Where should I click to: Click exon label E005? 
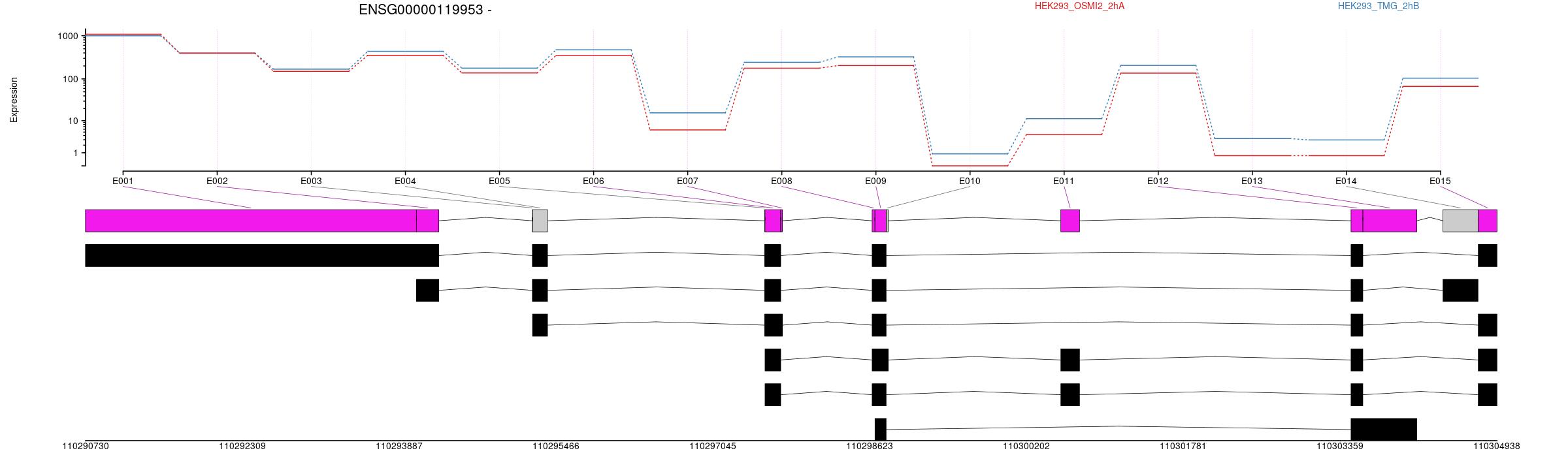(499, 181)
